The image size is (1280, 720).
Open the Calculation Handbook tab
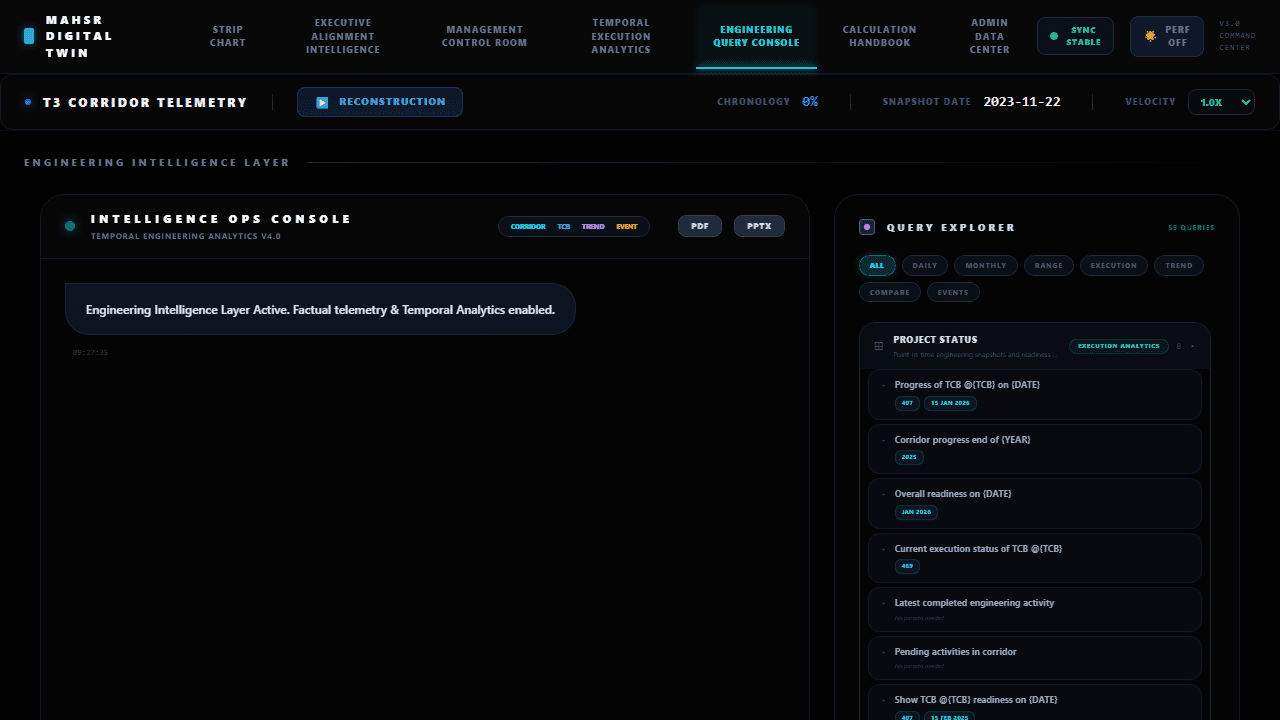pos(880,36)
